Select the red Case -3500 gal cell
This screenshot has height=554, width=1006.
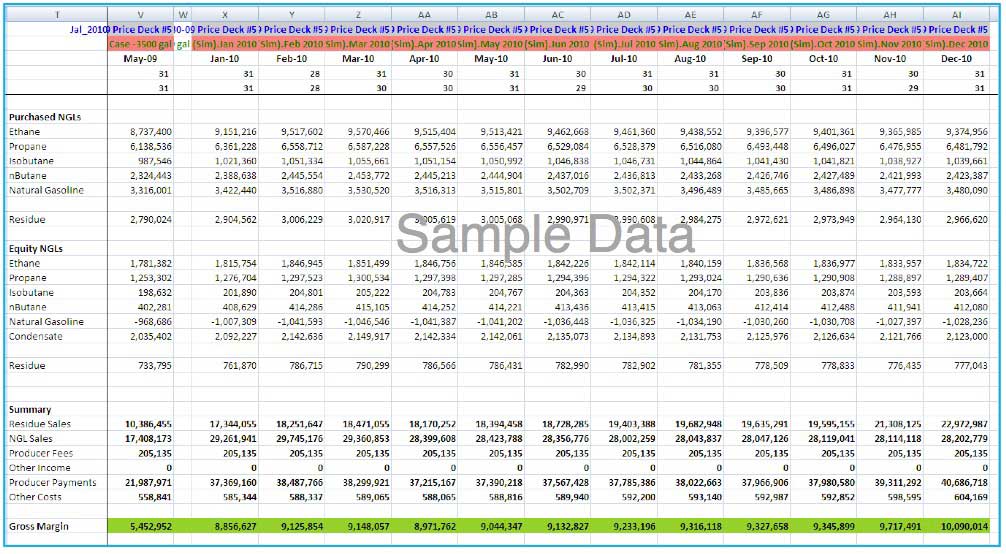[x=139, y=44]
